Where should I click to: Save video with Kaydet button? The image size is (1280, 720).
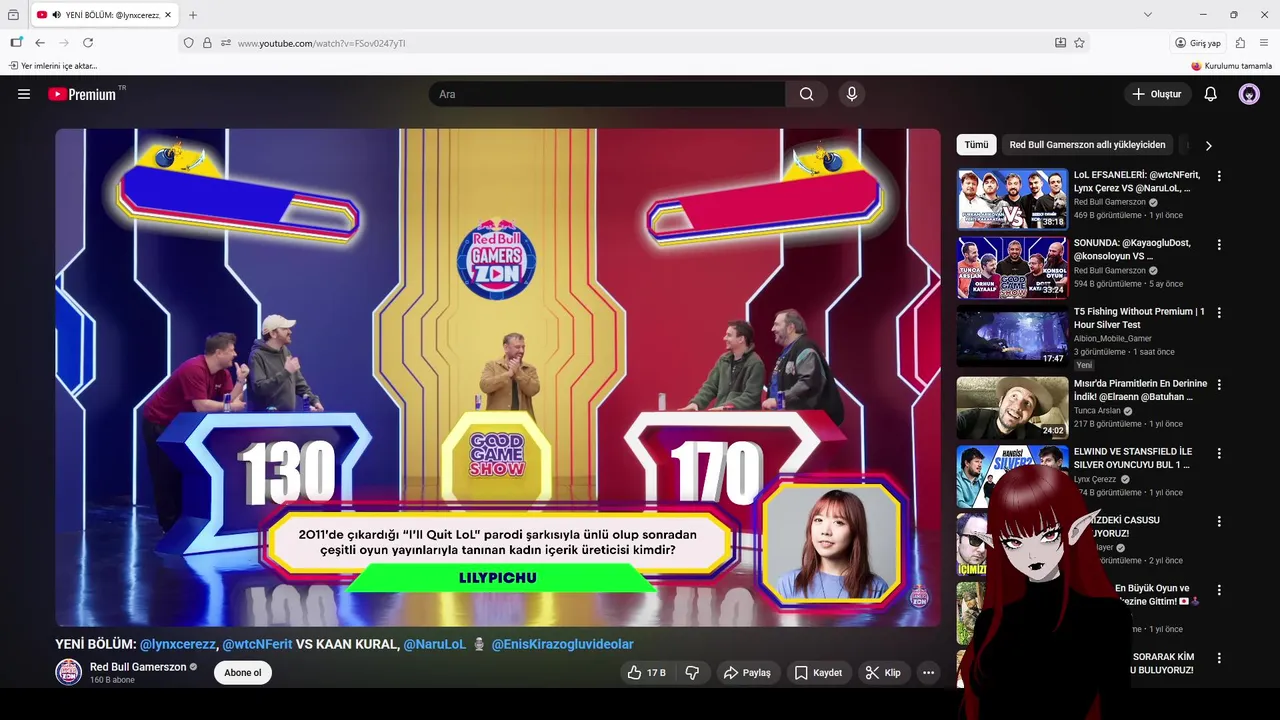click(x=819, y=673)
